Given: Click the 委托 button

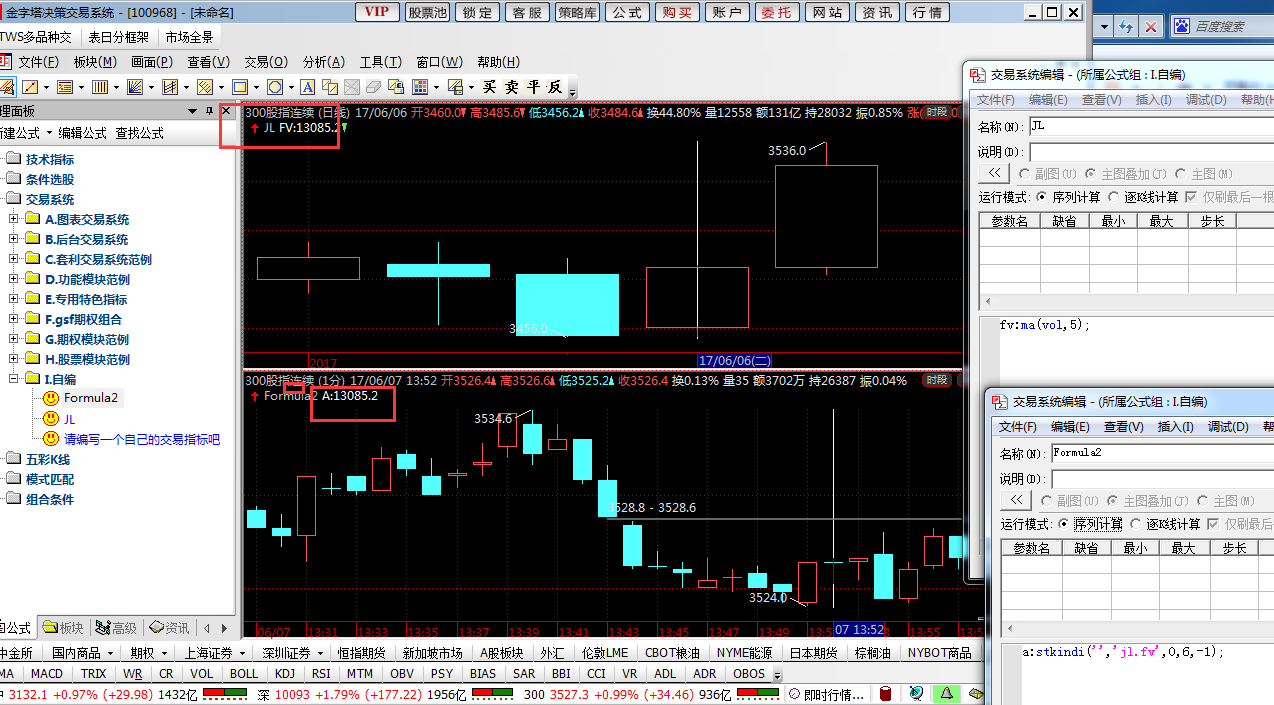Looking at the screenshot, I should (x=776, y=12).
